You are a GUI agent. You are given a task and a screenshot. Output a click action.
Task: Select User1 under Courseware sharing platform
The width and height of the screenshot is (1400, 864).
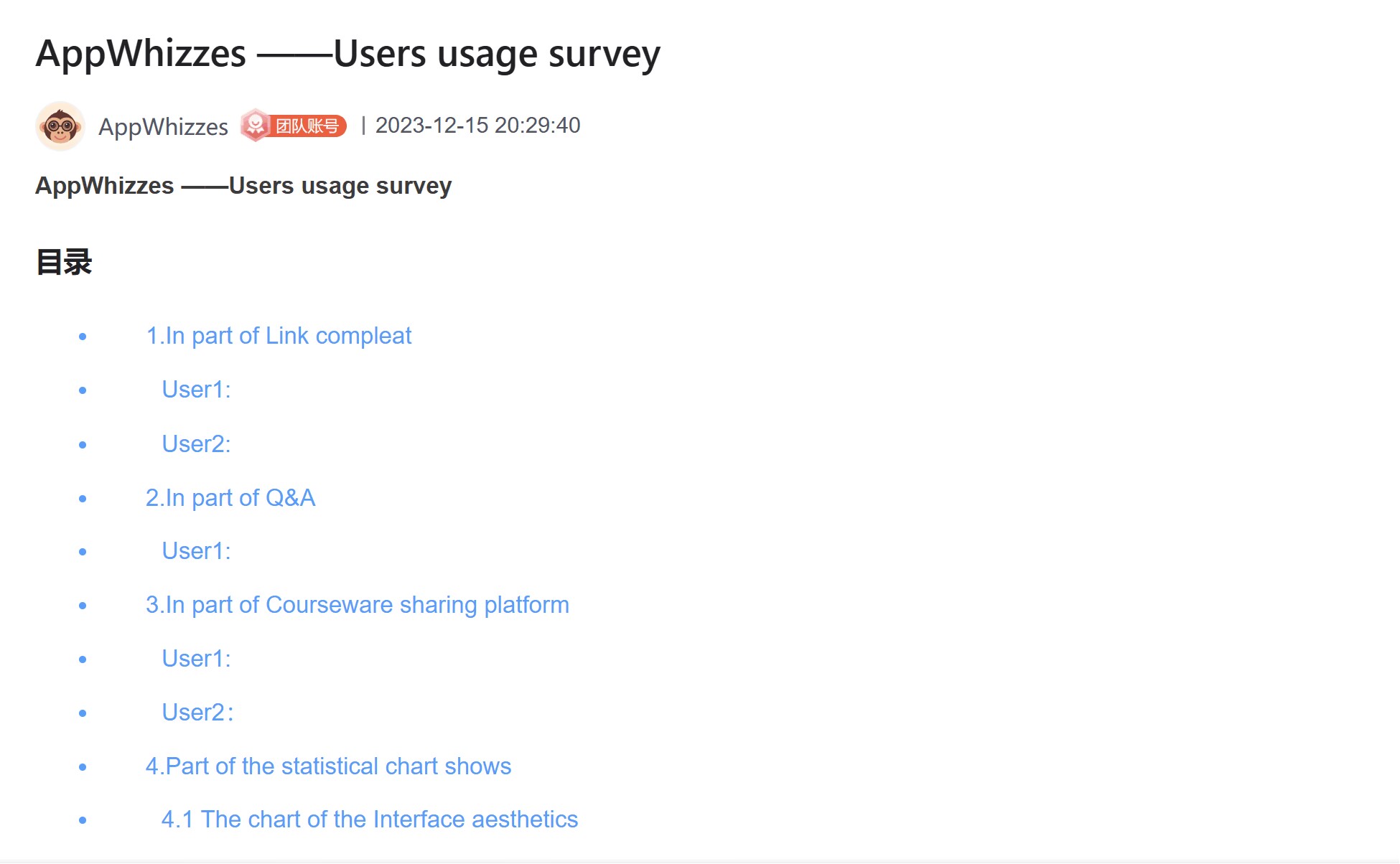click(197, 659)
